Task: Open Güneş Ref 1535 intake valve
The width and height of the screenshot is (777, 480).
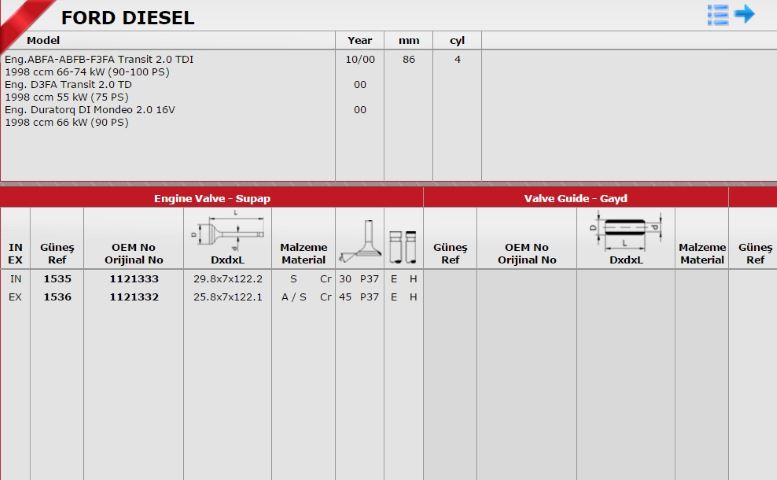Action: [57, 279]
